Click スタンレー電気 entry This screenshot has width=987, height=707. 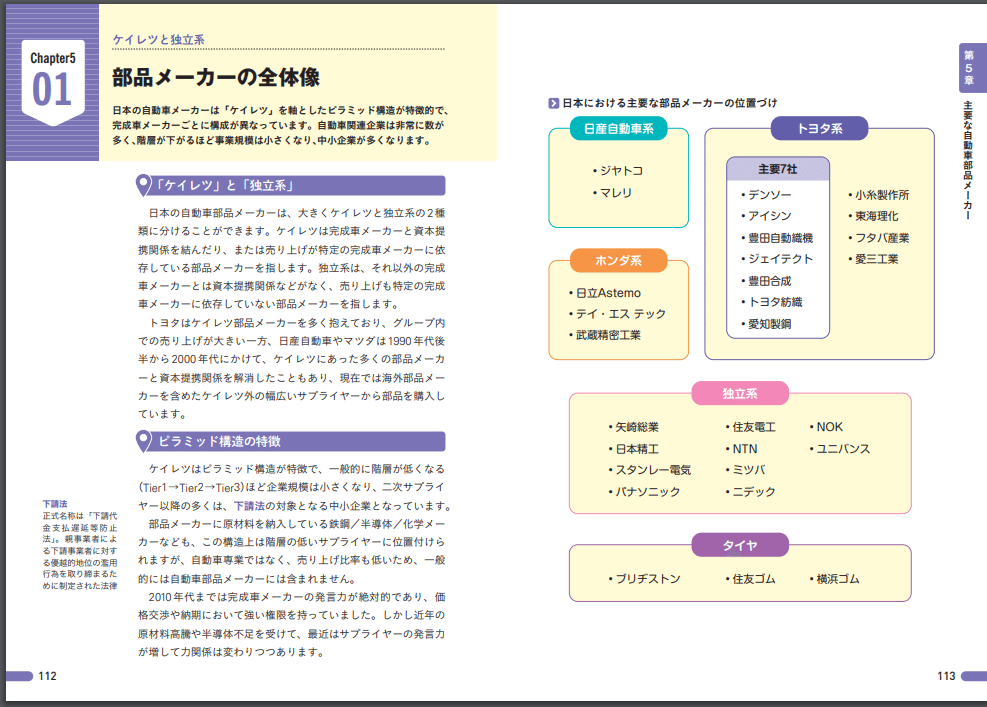click(x=653, y=470)
